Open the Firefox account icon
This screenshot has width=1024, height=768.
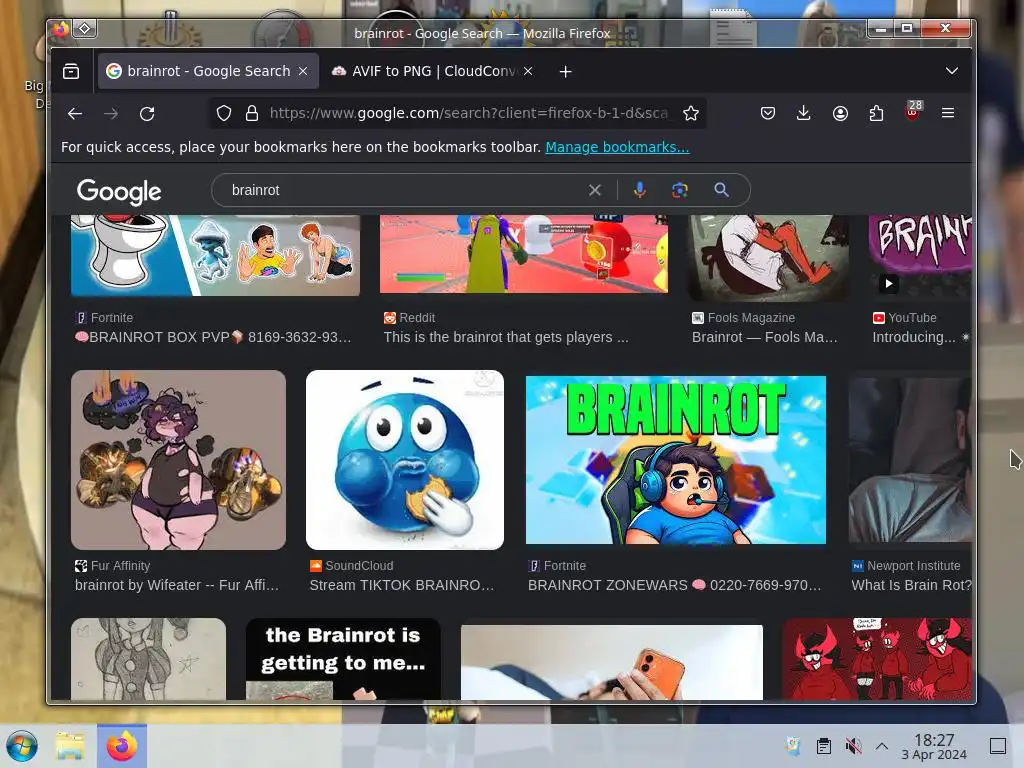[x=840, y=114]
